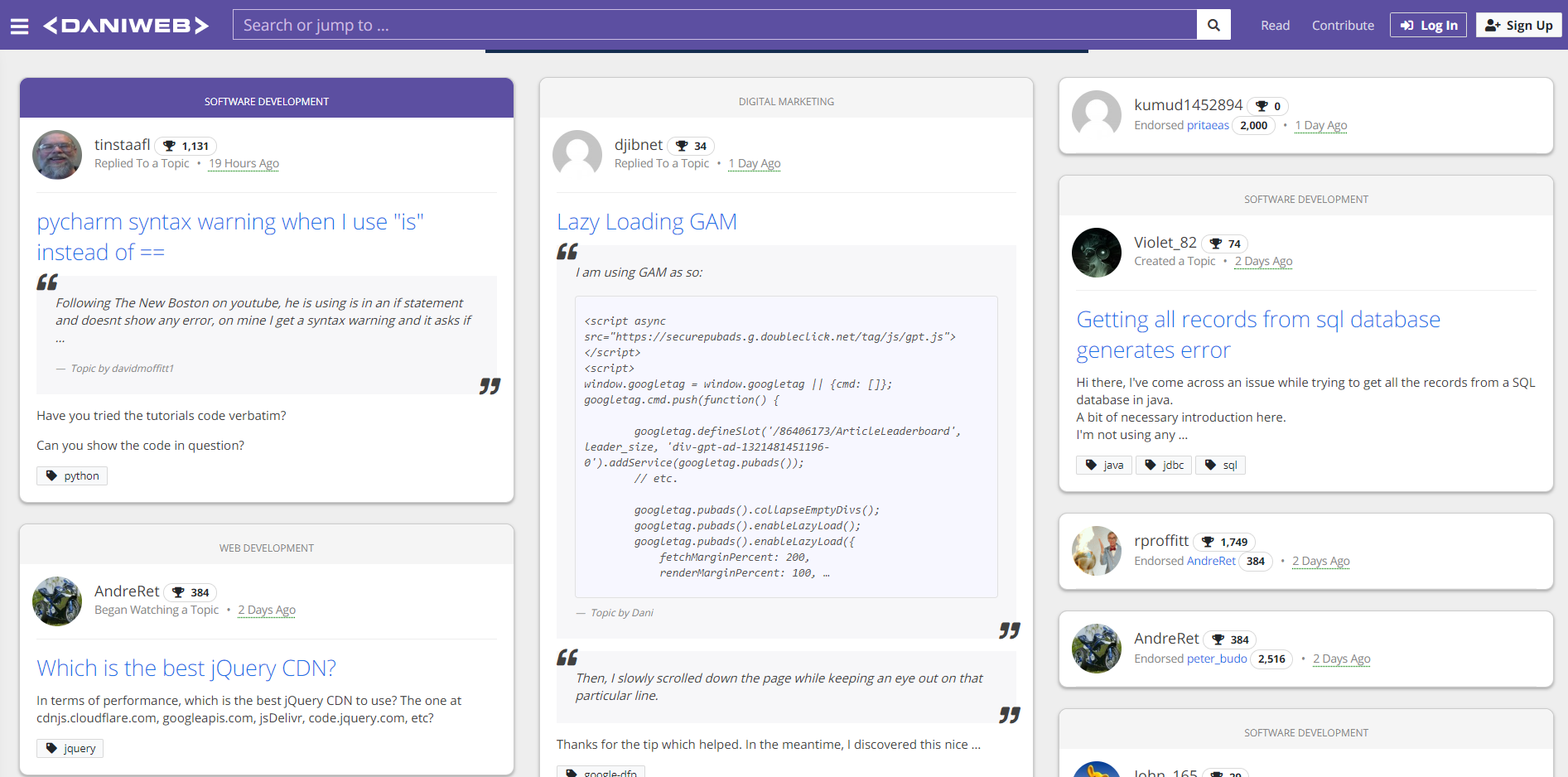
Task: Open the Web Development category header
Action: pyautogui.click(x=267, y=548)
